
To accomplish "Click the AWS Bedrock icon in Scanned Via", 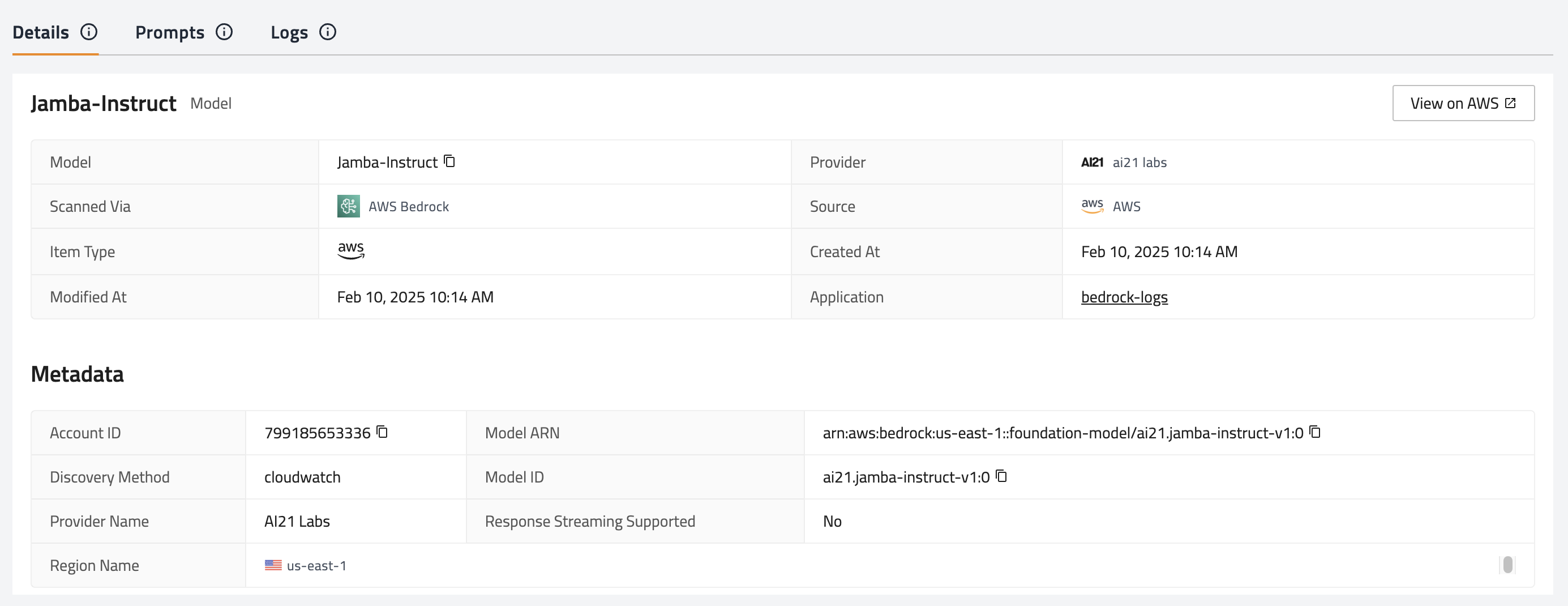I will click(x=348, y=207).
